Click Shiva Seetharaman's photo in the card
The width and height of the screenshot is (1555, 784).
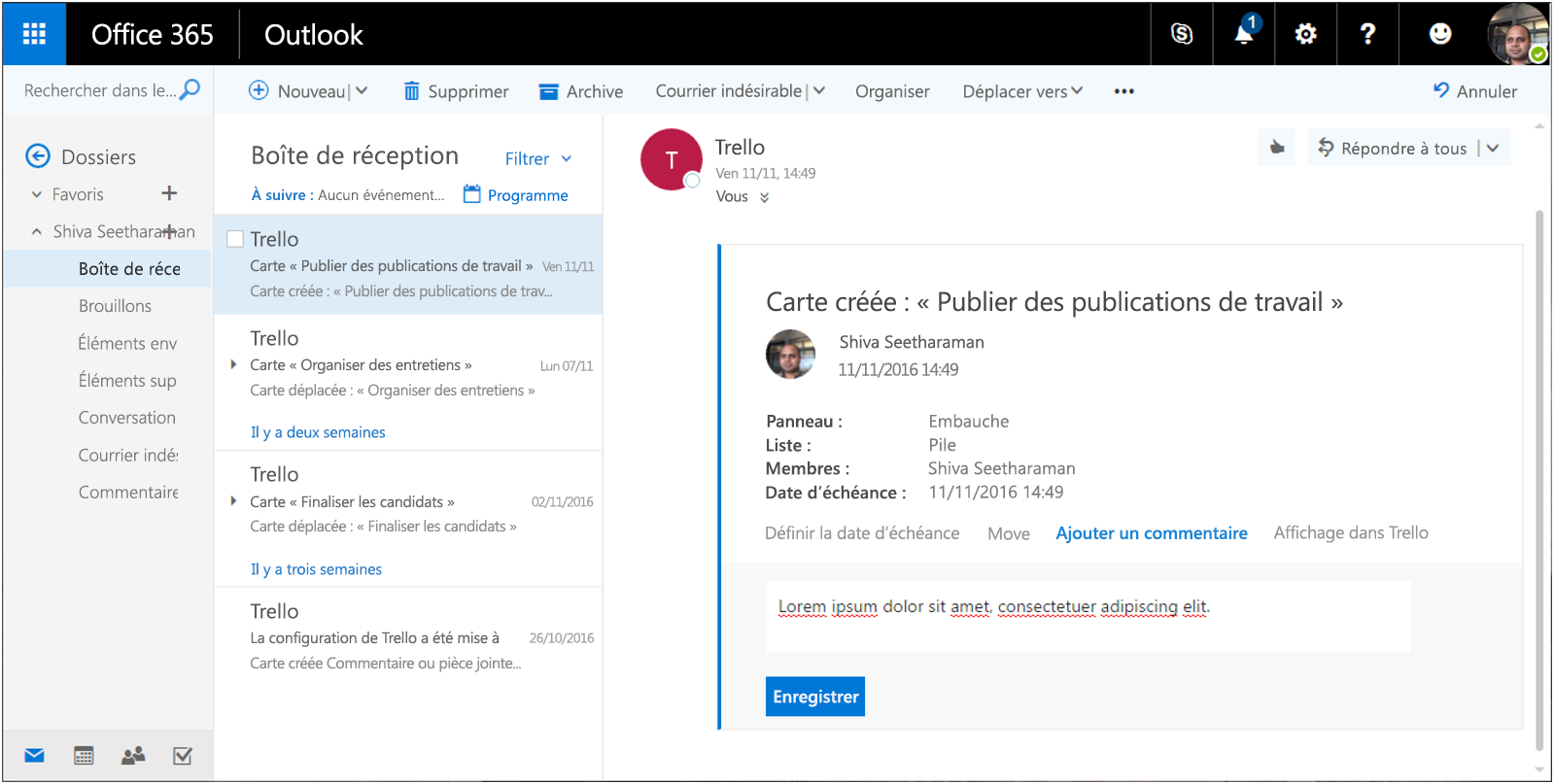pyautogui.click(x=791, y=354)
